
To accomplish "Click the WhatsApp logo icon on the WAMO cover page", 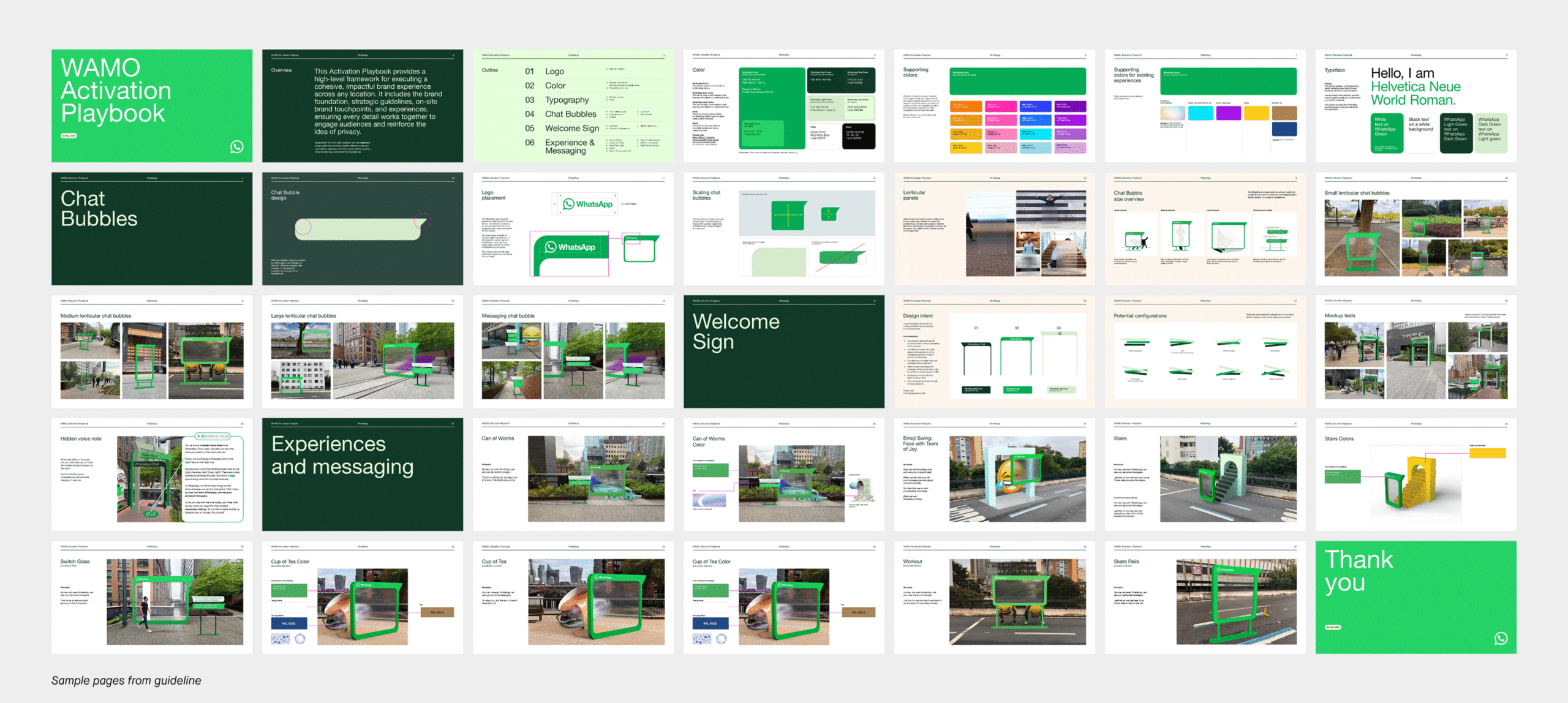I will click(x=236, y=146).
